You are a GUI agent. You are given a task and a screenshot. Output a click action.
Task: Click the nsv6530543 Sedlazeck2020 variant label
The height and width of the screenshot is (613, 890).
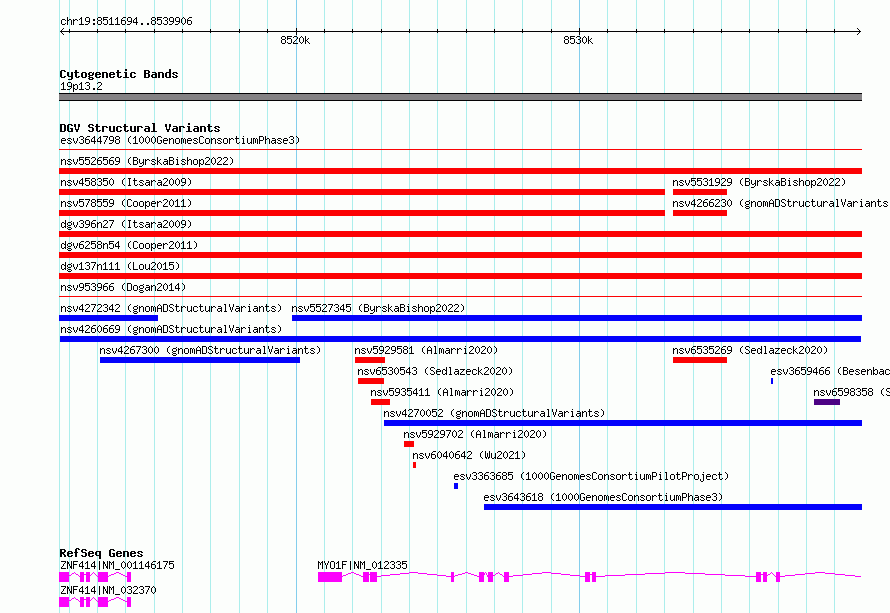435,371
